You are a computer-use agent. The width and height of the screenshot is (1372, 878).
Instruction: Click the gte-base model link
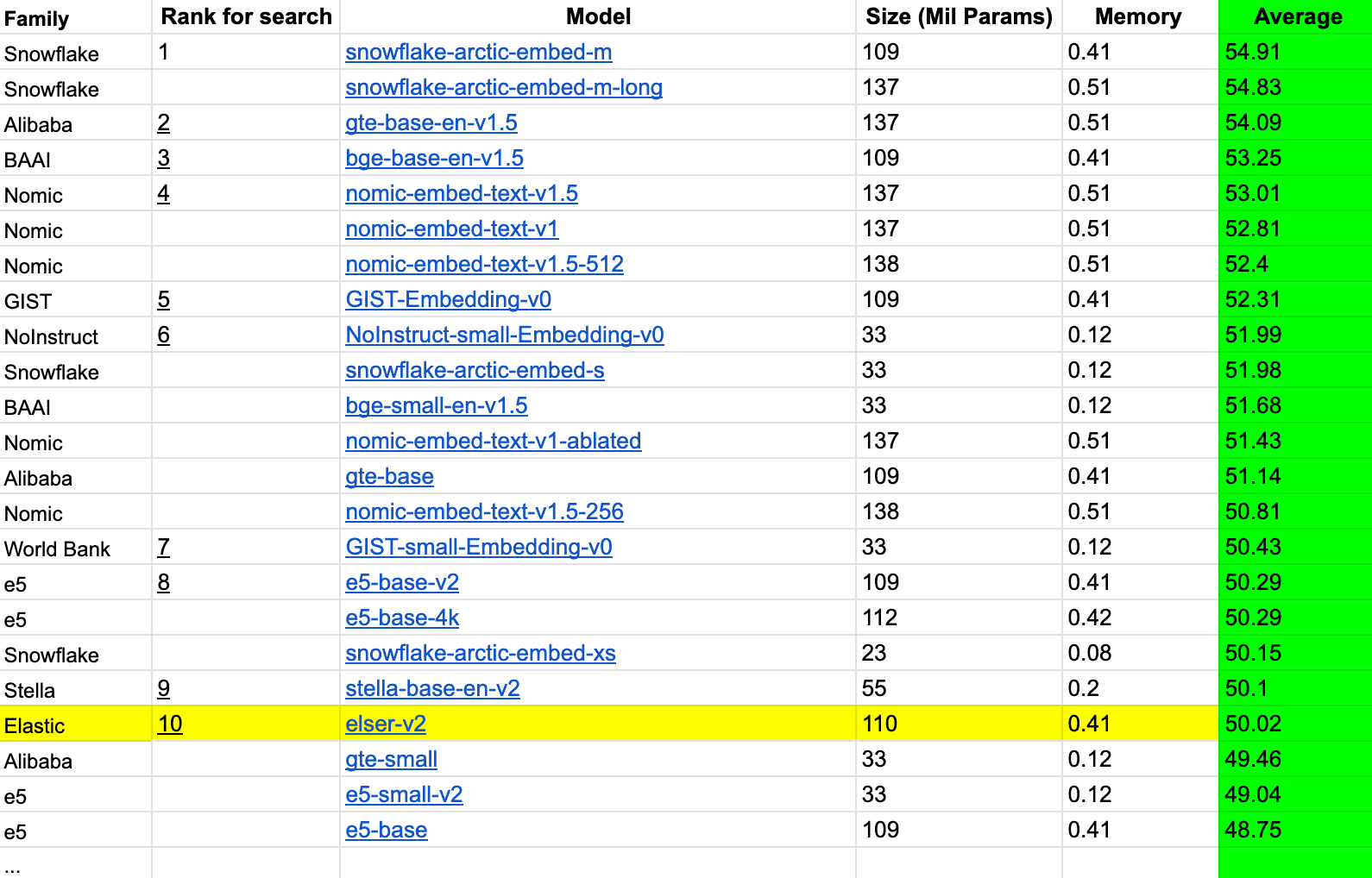390,477
